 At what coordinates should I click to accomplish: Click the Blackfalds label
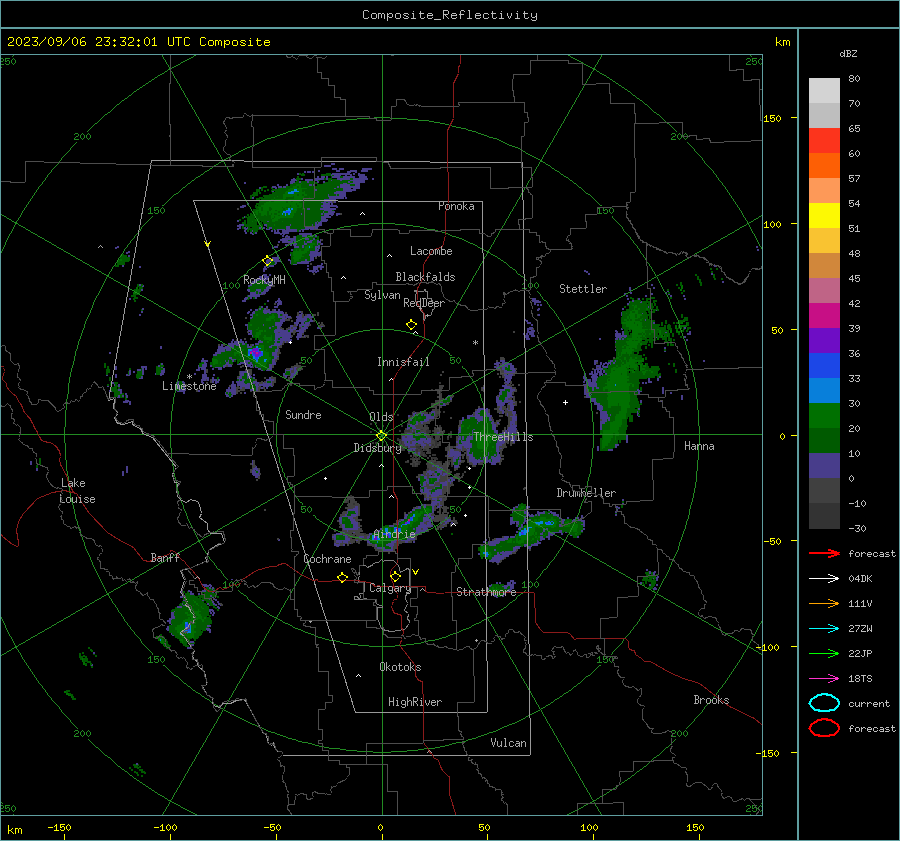[x=425, y=277]
